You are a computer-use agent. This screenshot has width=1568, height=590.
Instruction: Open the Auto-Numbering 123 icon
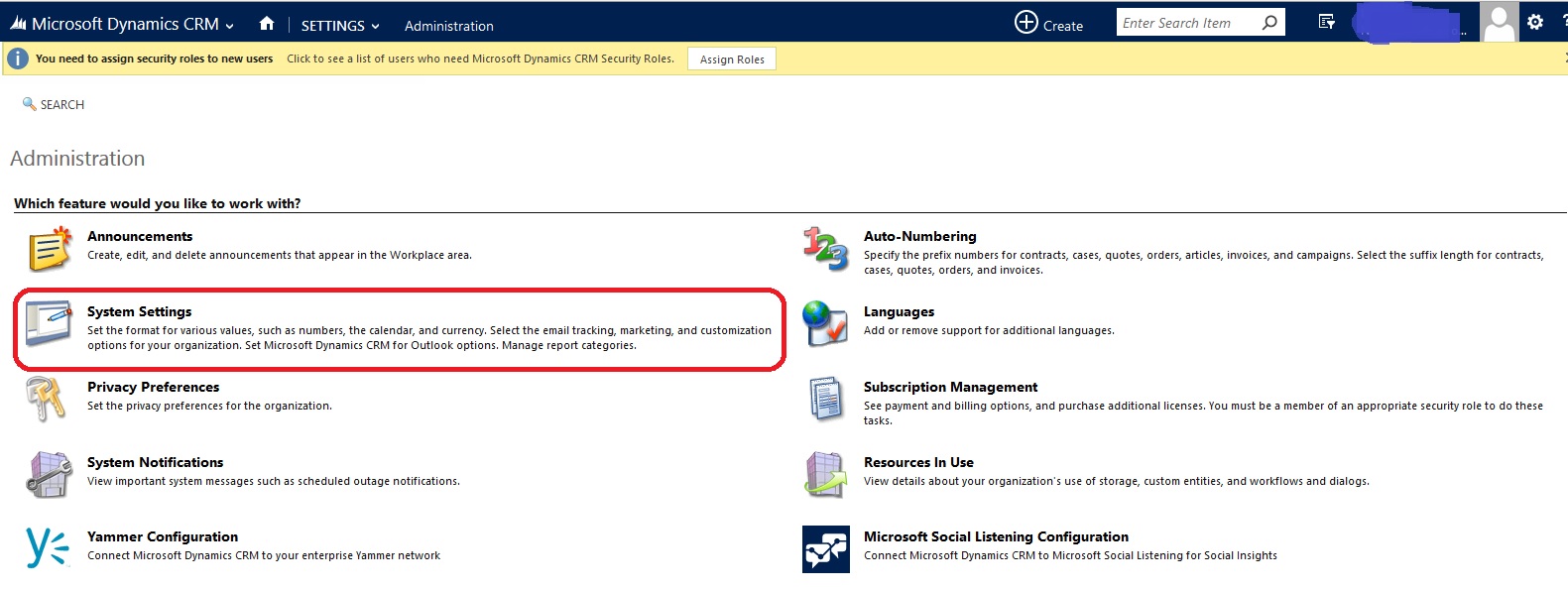[x=825, y=249]
